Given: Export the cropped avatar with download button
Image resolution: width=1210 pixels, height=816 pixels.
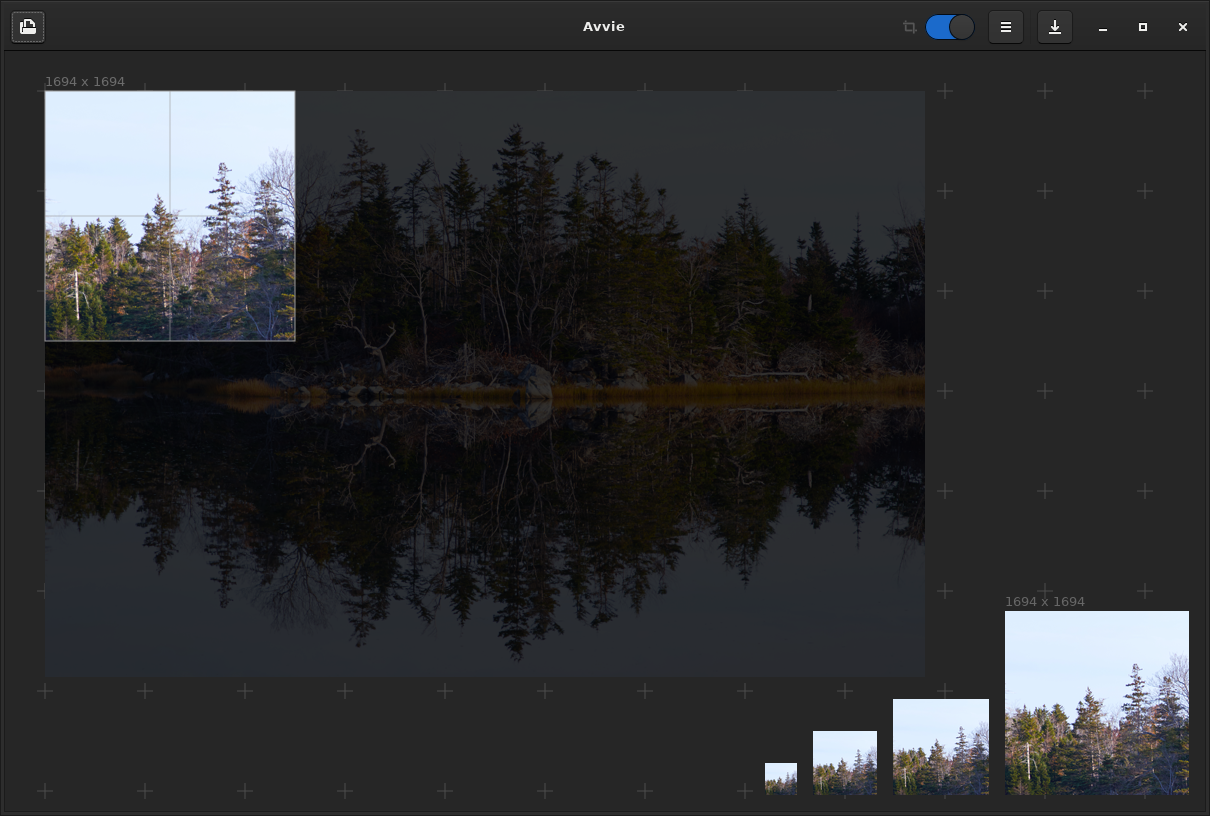Looking at the screenshot, I should pyautogui.click(x=1055, y=27).
